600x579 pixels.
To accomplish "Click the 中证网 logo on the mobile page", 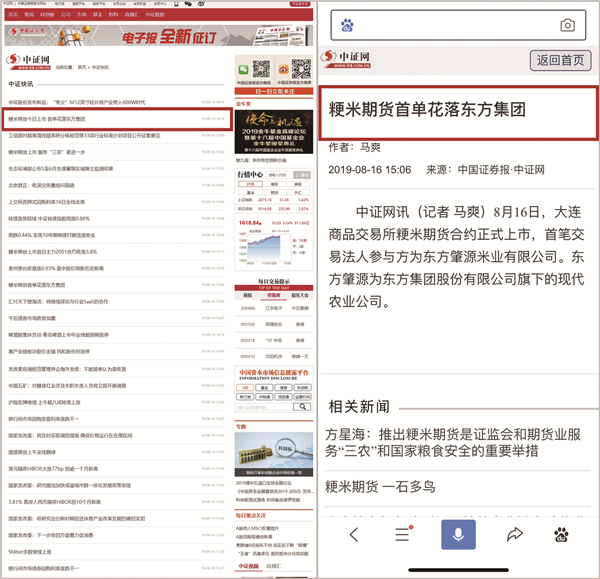I will 346,59.
